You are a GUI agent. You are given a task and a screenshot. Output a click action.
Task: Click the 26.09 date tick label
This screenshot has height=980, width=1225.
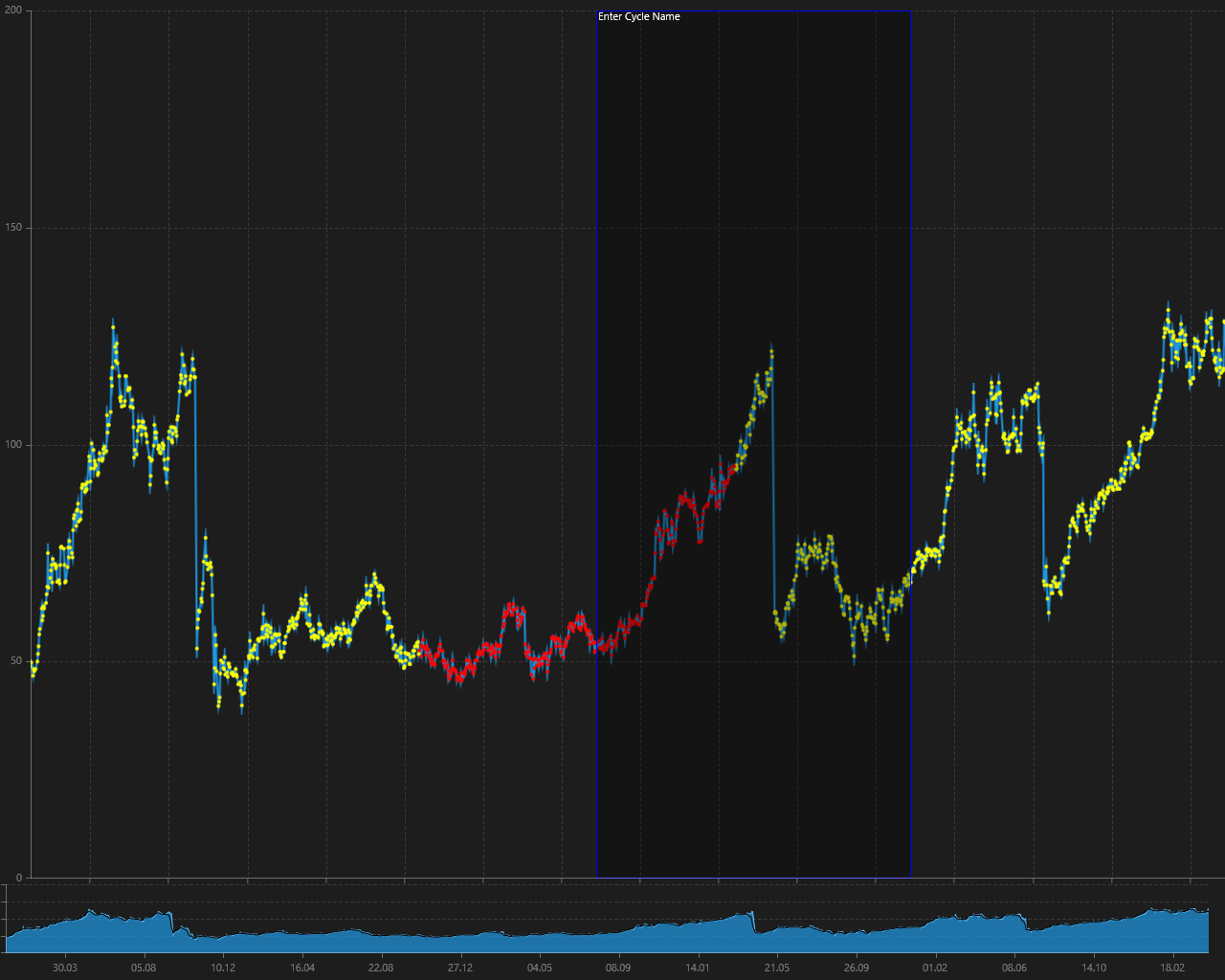[x=857, y=968]
